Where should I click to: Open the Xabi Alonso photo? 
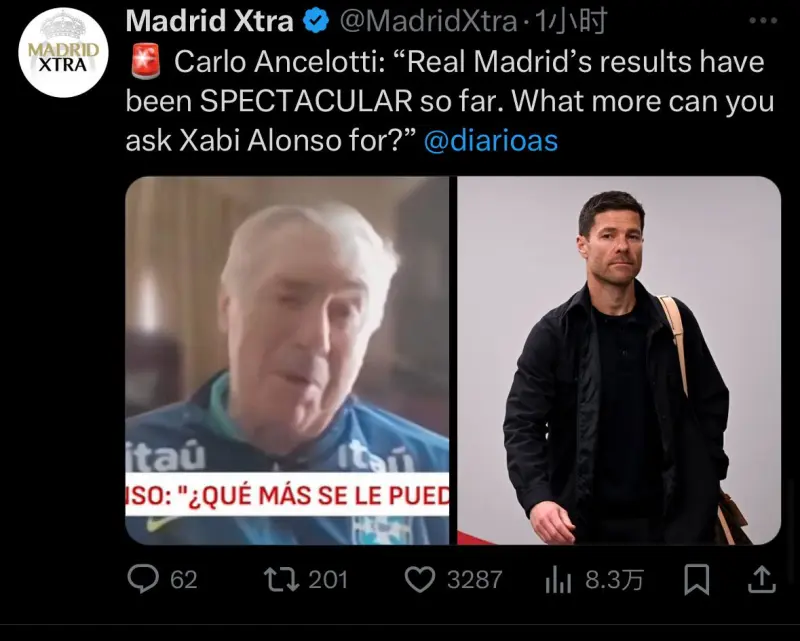click(619, 360)
